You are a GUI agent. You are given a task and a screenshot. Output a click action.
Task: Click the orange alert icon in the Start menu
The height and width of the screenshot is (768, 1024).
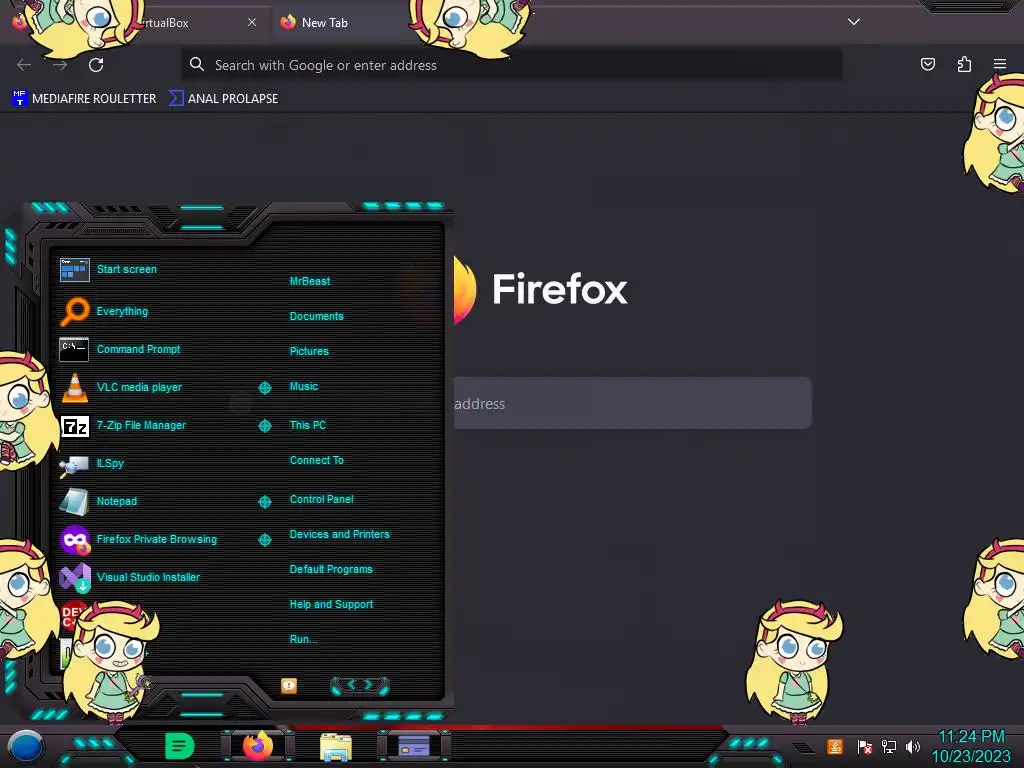click(289, 686)
